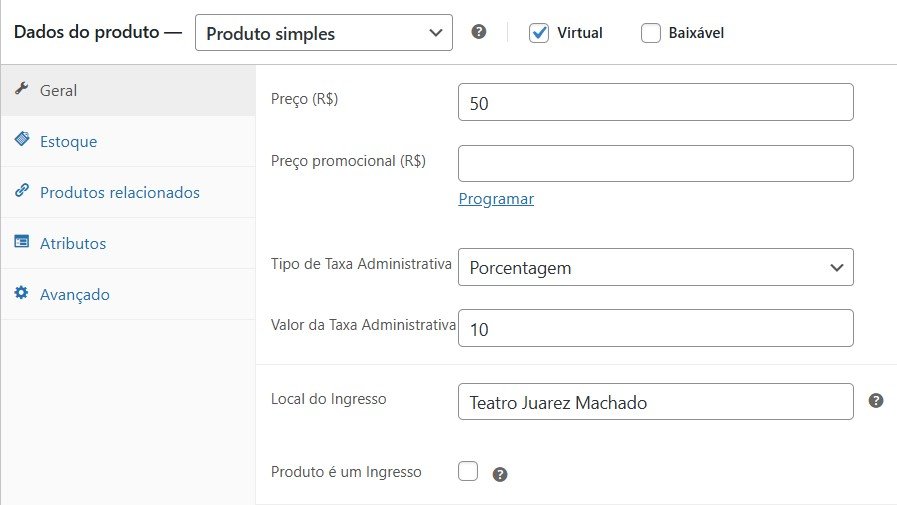The height and width of the screenshot is (505, 897).
Task: Click the Preço (R$) input field
Action: [655, 103]
